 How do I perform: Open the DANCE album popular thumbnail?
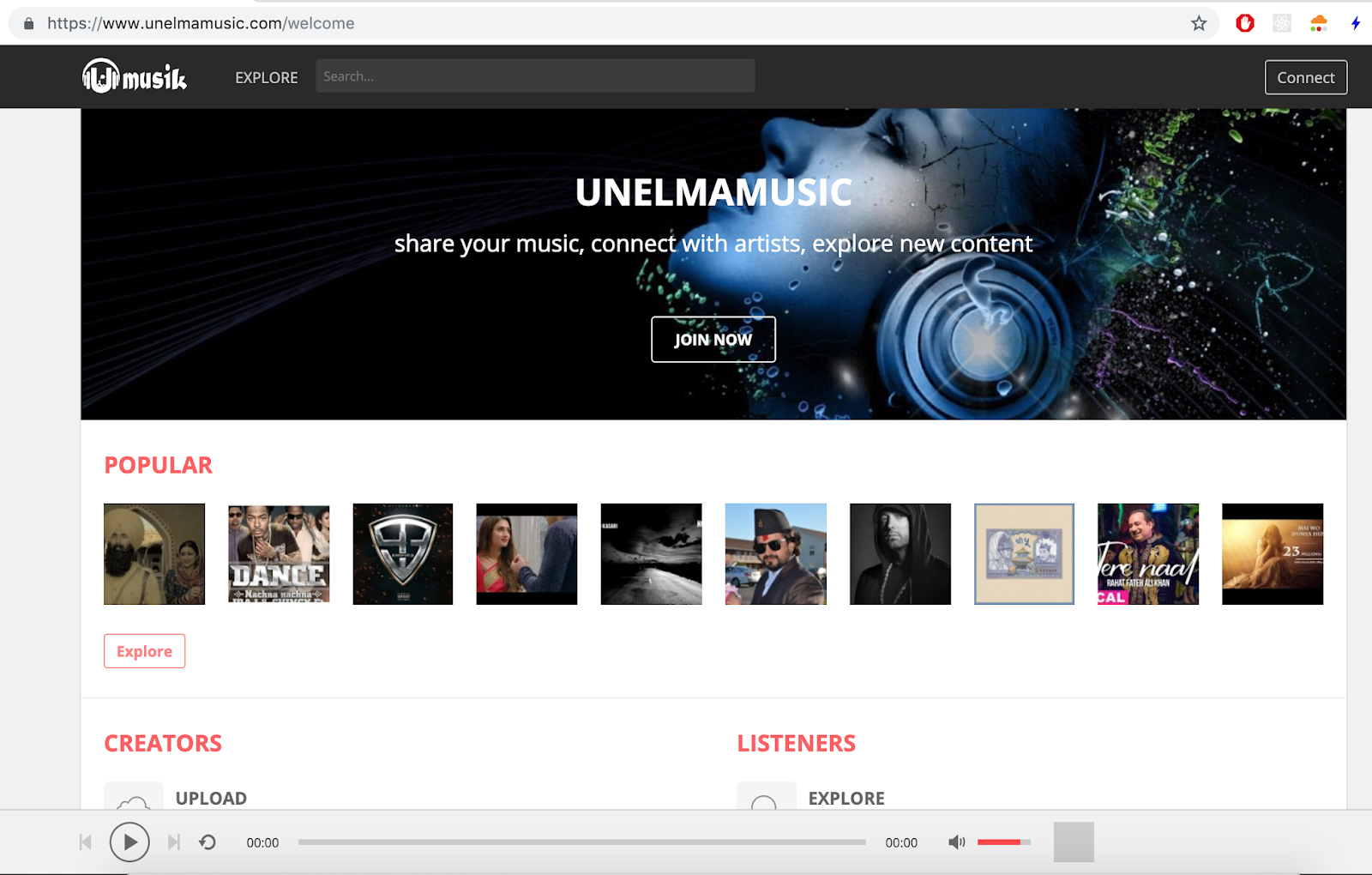pyautogui.click(x=279, y=554)
